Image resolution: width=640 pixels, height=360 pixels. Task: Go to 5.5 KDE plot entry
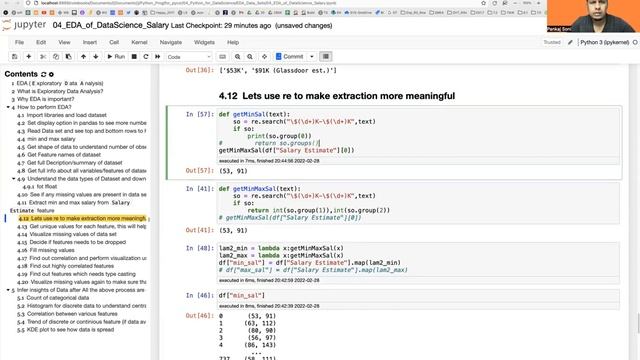coord(65,330)
